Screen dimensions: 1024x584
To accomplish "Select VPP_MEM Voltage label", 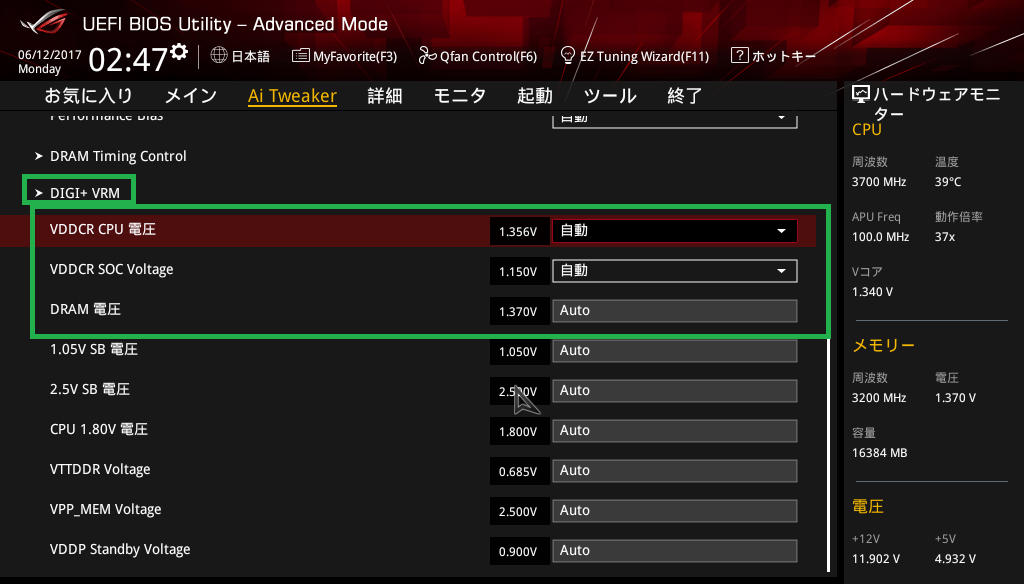I will click(x=106, y=510).
